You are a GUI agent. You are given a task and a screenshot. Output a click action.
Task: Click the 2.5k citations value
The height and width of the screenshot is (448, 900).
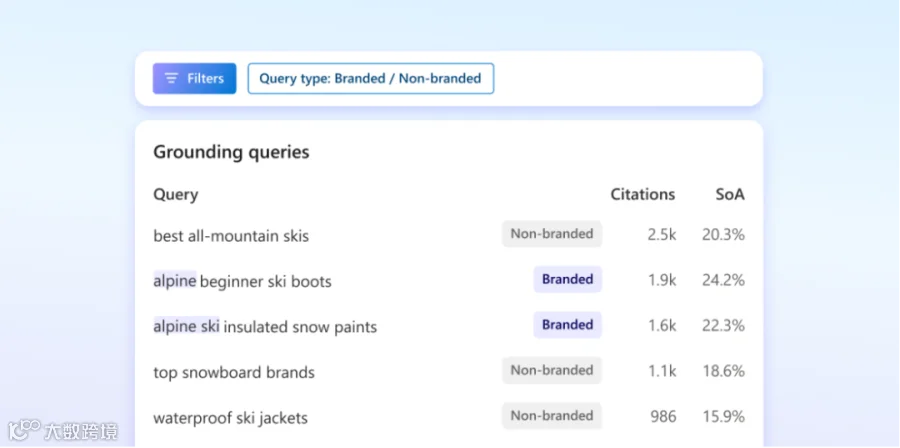(662, 235)
